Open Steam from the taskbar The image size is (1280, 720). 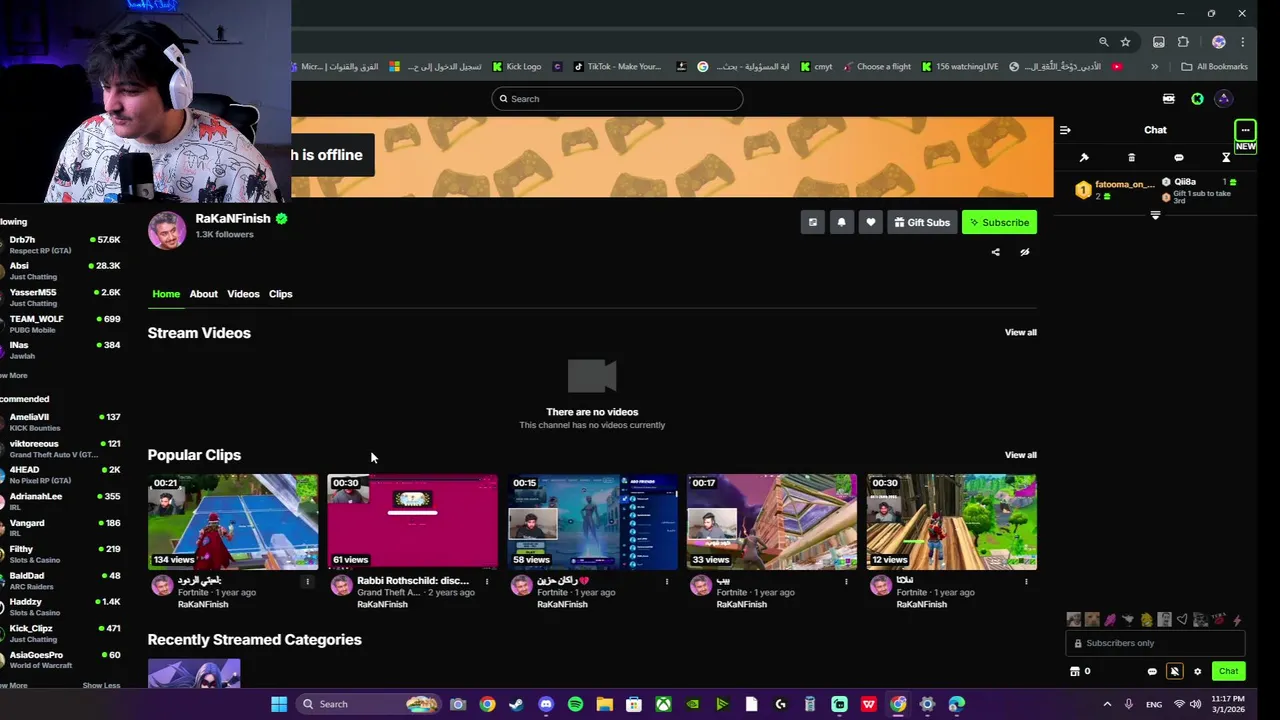516,704
